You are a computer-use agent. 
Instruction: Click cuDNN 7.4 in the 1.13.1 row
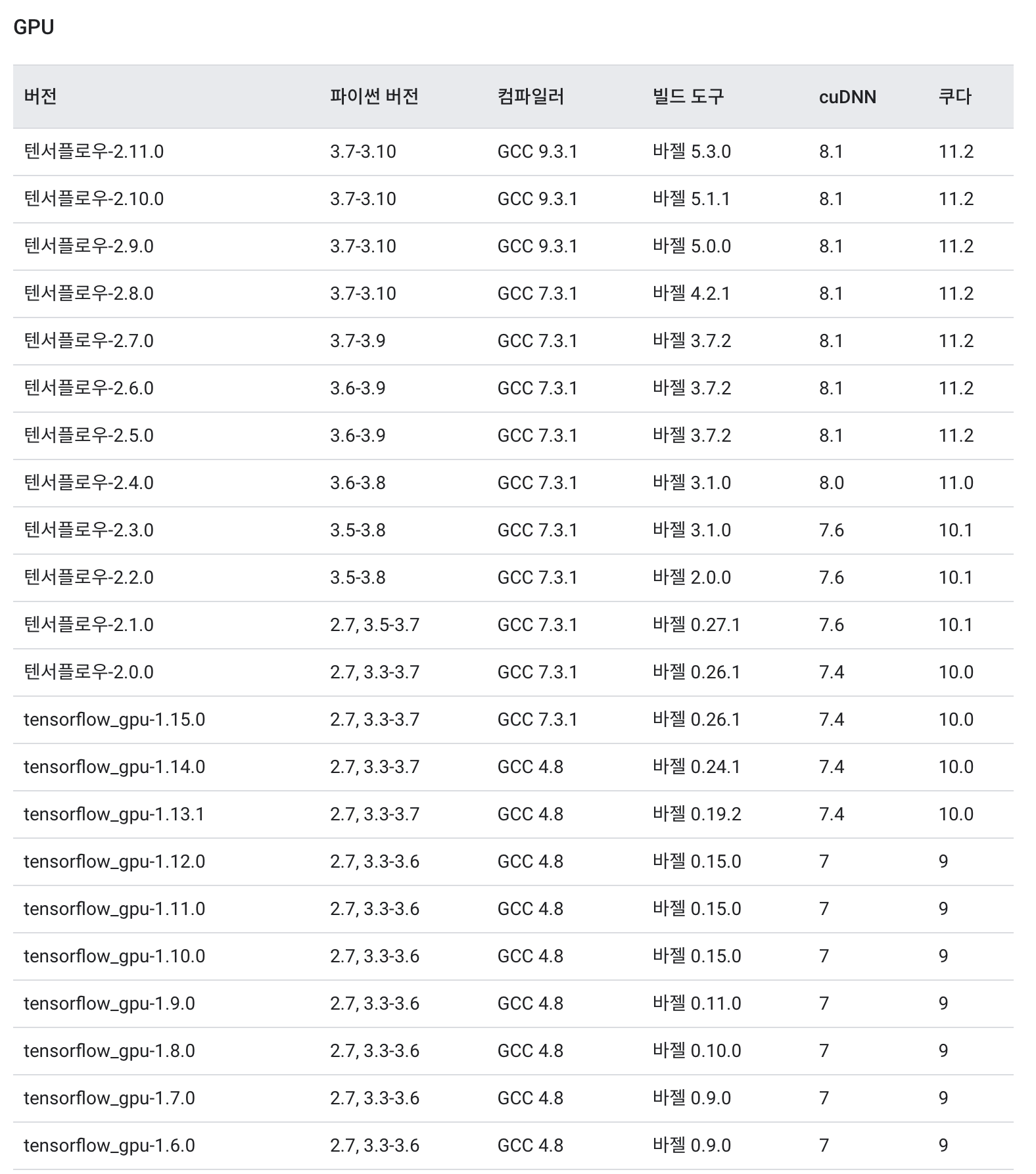(x=832, y=814)
